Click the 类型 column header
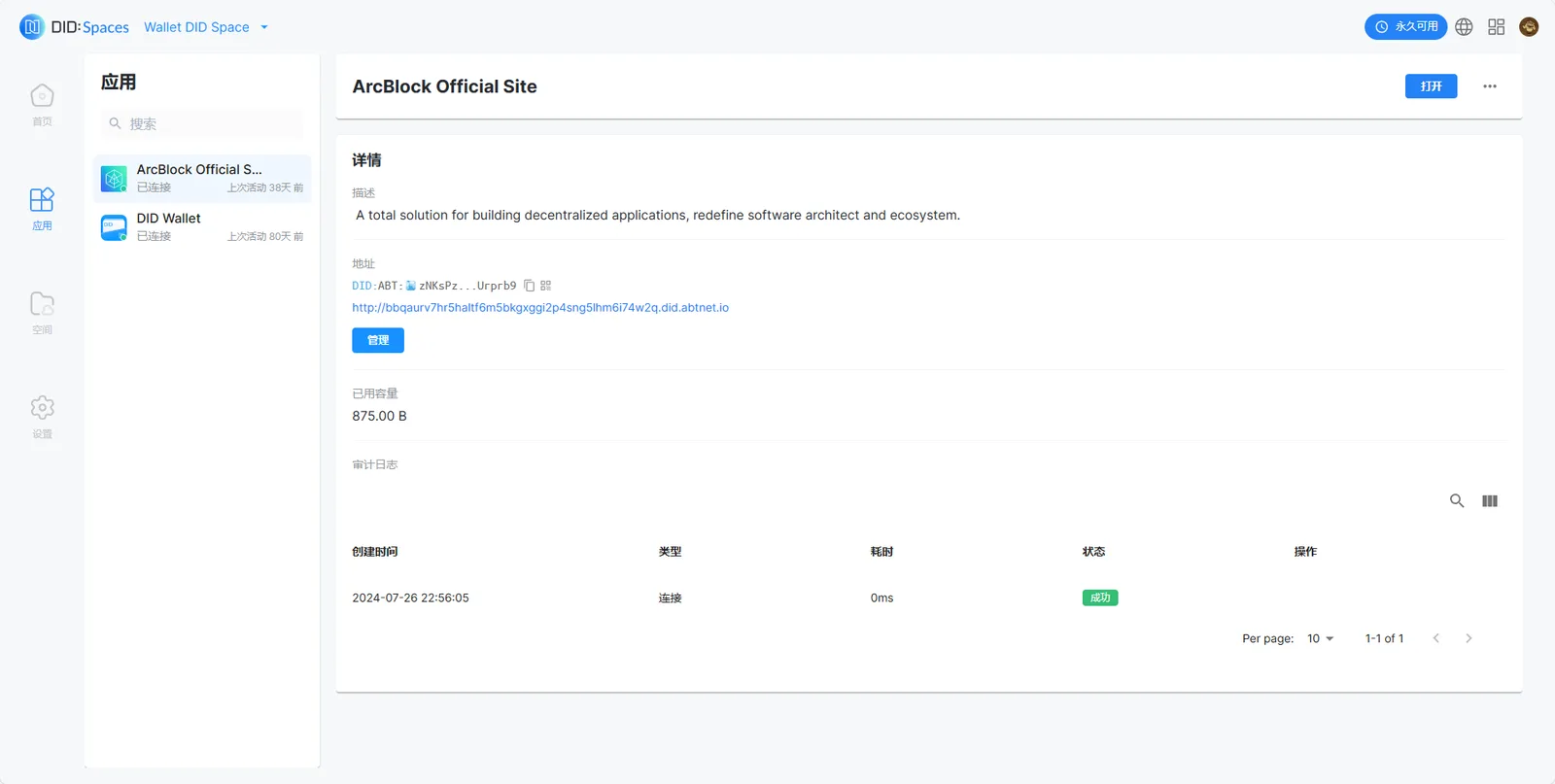Image resolution: width=1555 pixels, height=784 pixels. tap(671, 552)
